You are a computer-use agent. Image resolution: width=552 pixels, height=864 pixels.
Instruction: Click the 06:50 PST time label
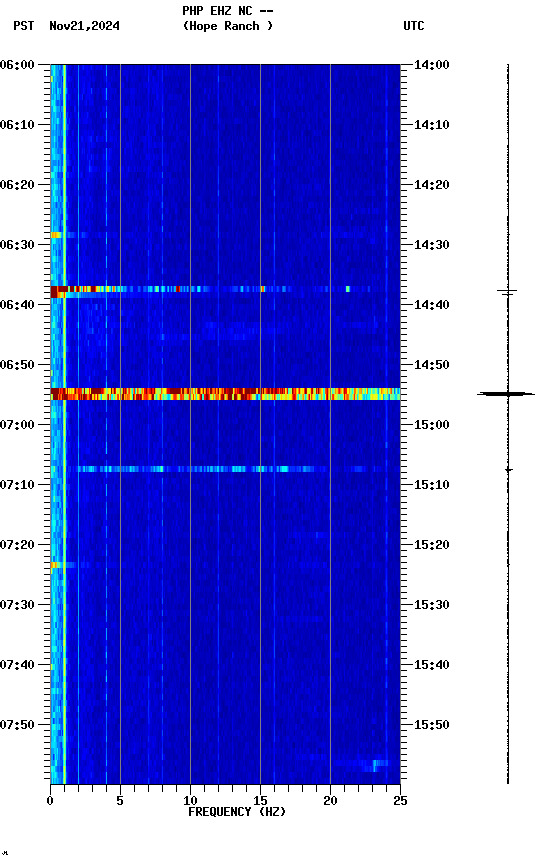coord(17,365)
